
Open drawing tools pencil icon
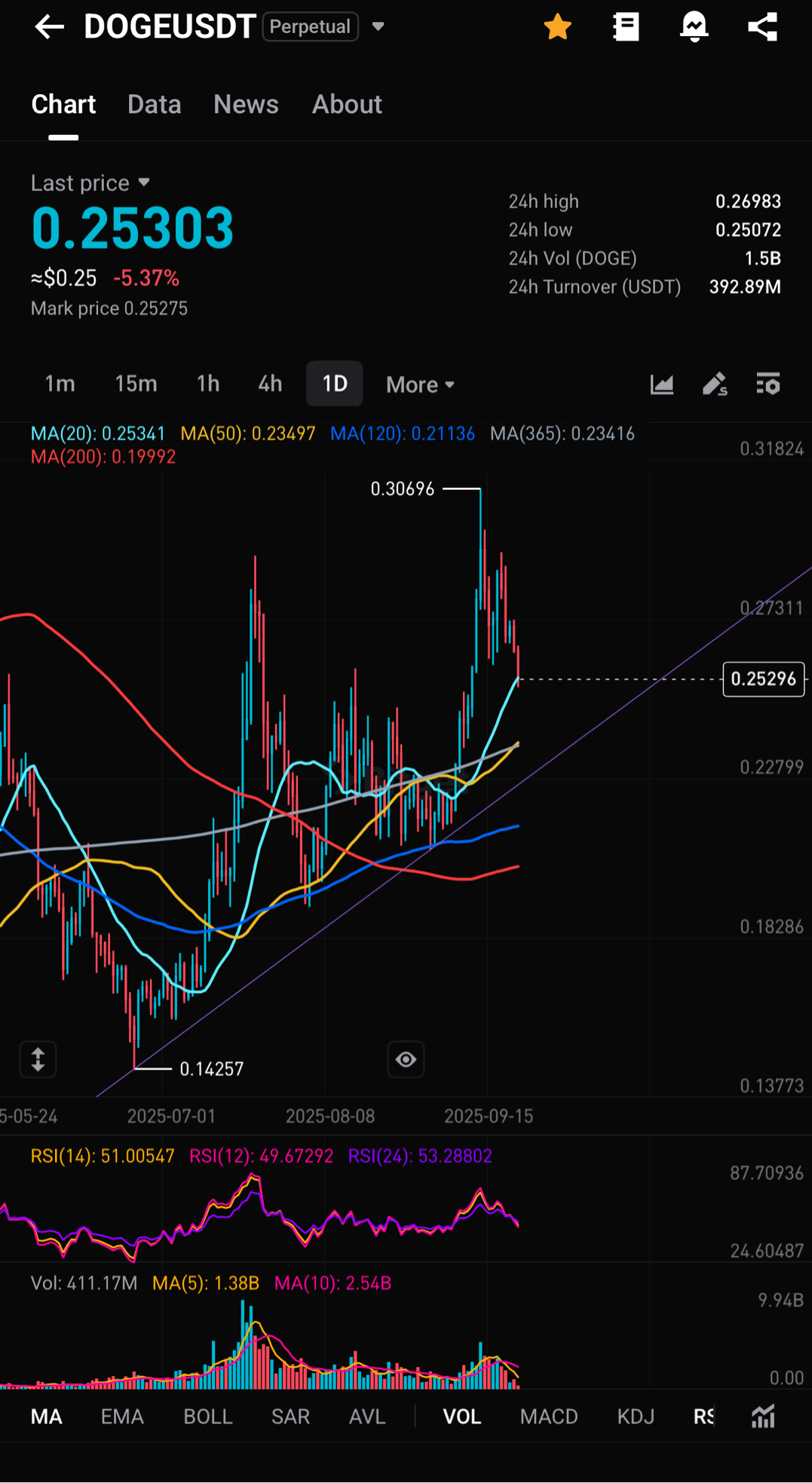point(714,385)
